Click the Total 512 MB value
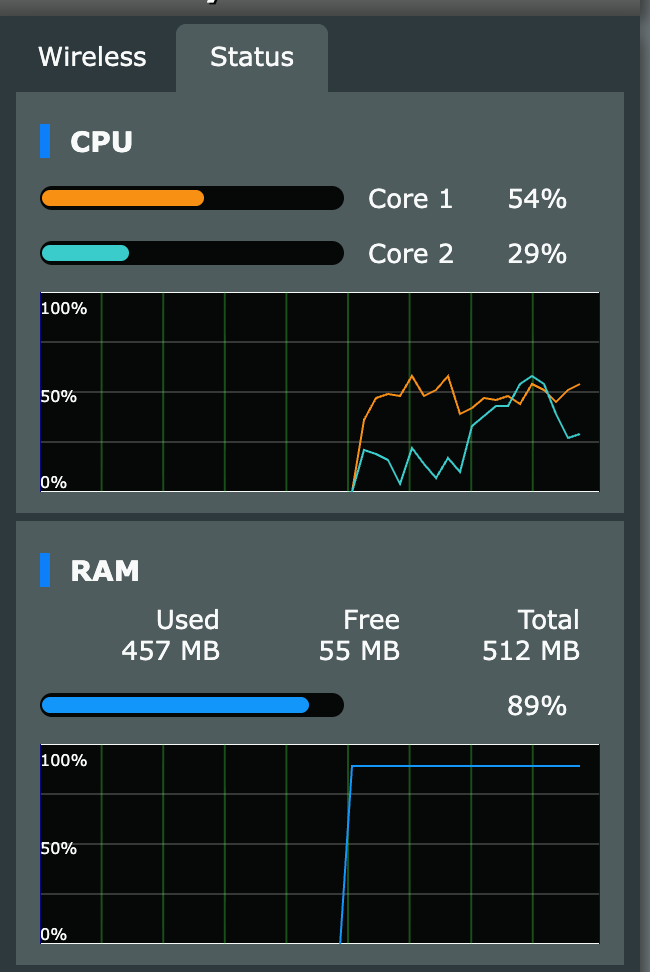 (530, 651)
